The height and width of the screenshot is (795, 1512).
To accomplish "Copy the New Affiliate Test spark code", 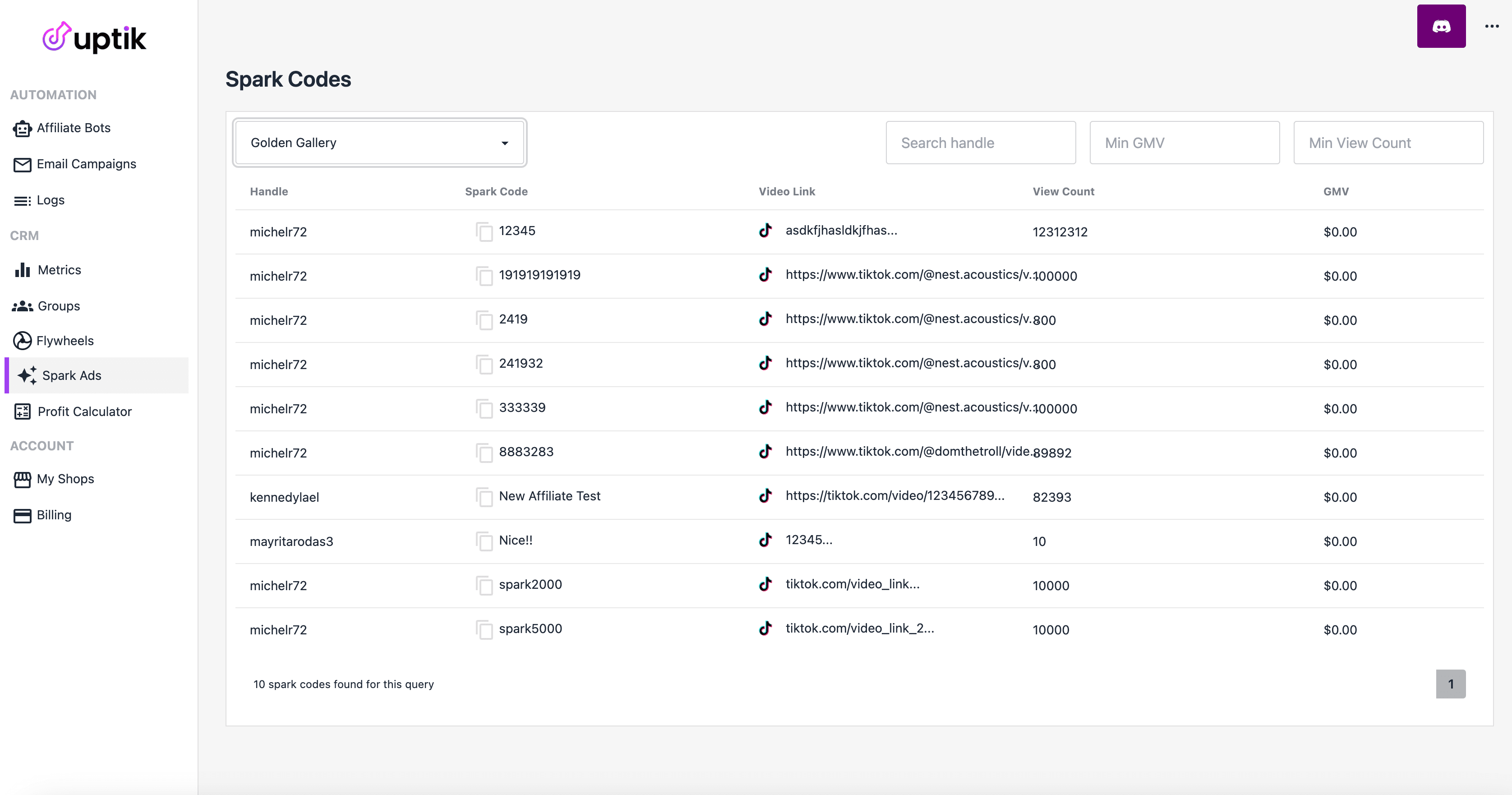I will tap(484, 497).
